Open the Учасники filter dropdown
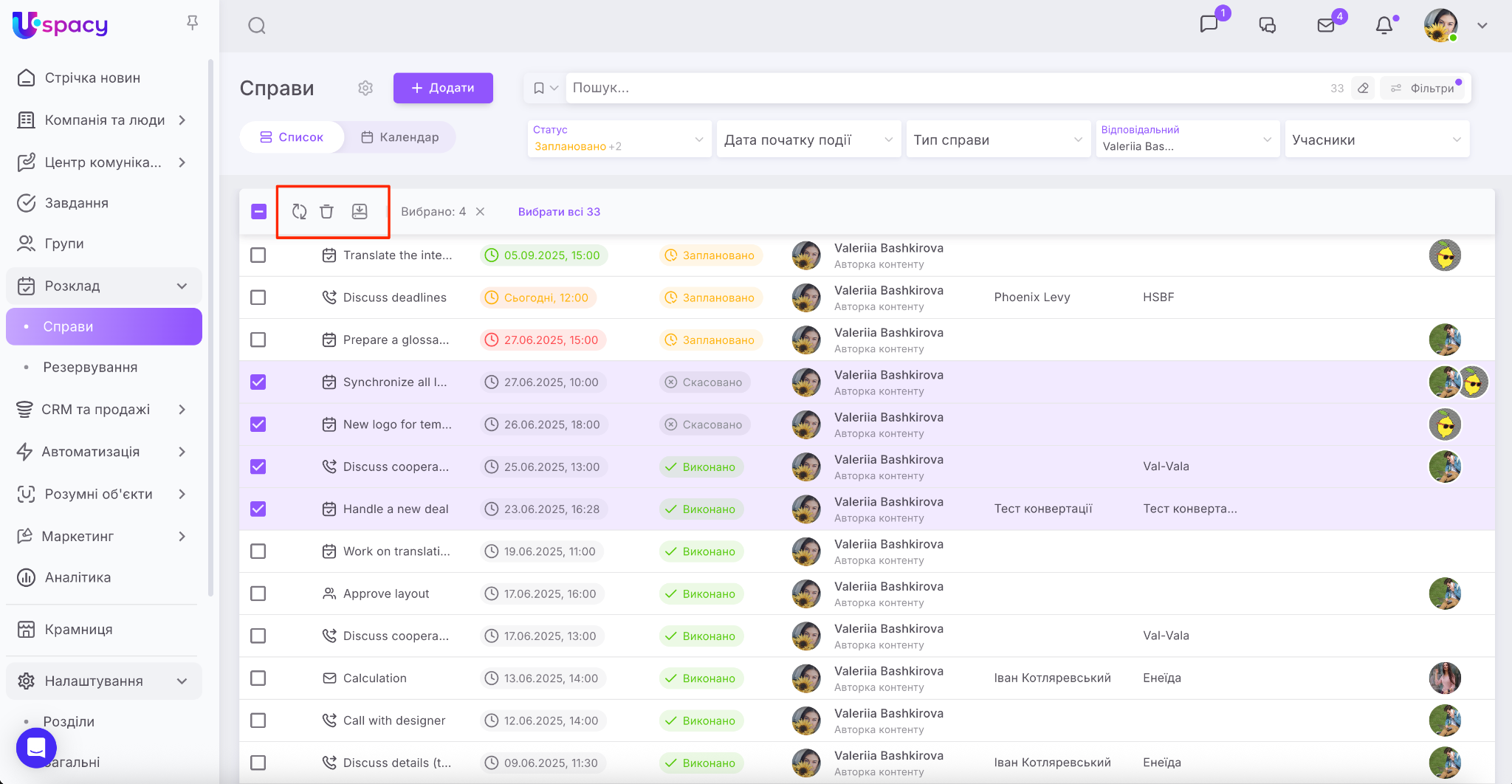The width and height of the screenshot is (1512, 784). (1376, 140)
